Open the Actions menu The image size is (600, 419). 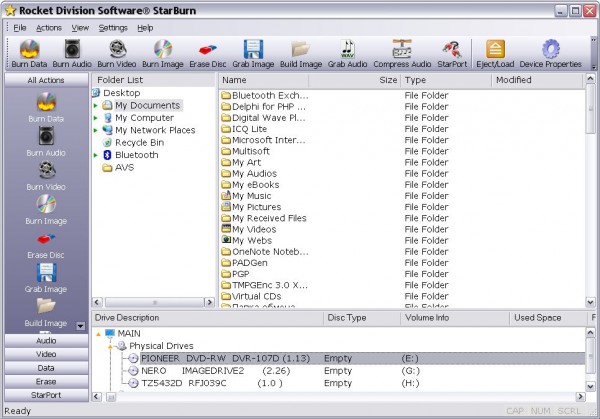[x=49, y=27]
